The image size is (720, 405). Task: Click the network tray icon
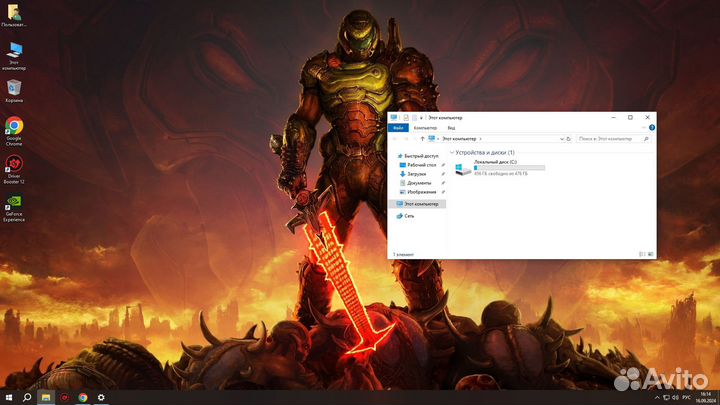tap(666, 398)
